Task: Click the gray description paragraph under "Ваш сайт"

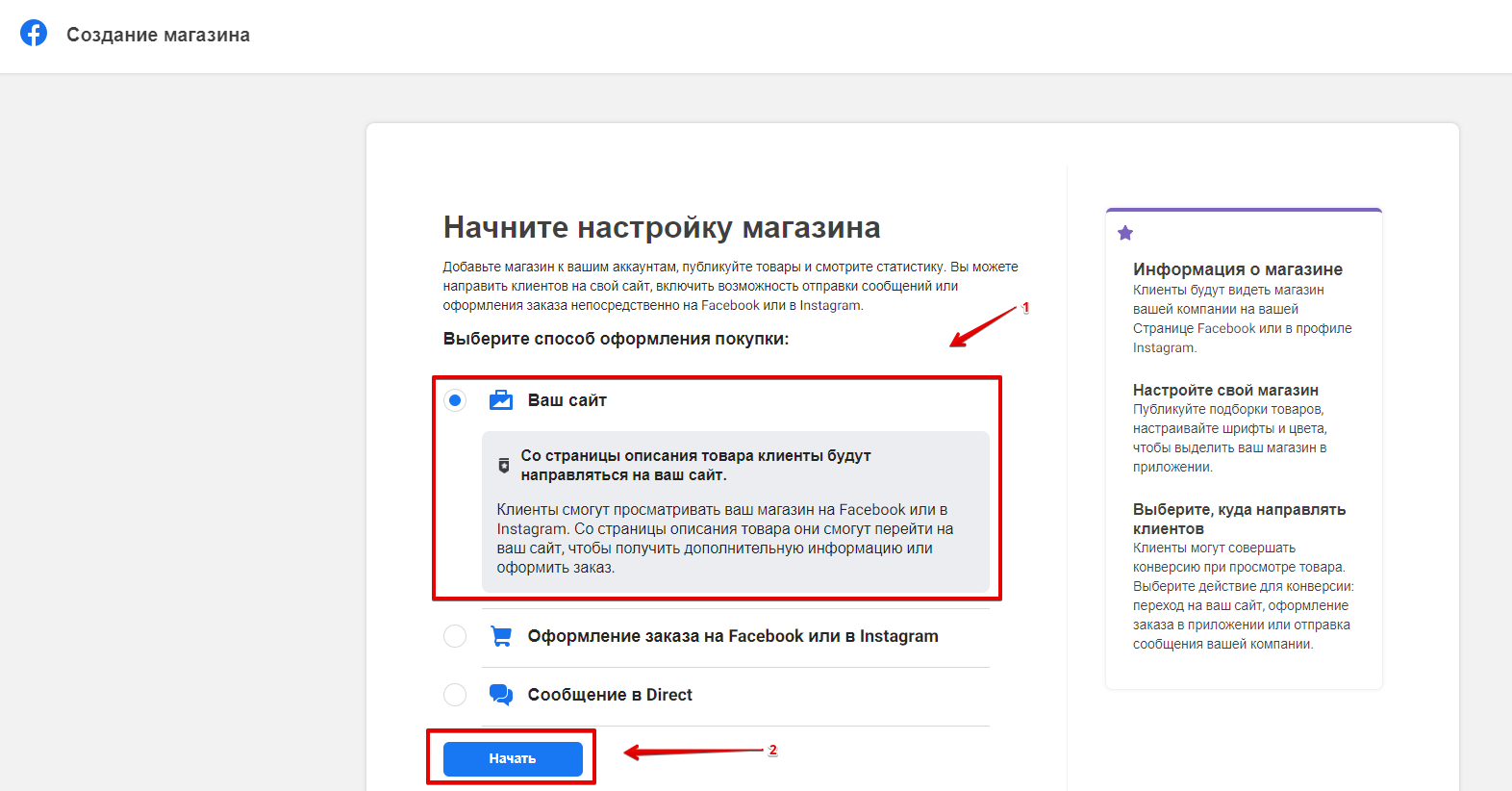Action: (x=725, y=539)
